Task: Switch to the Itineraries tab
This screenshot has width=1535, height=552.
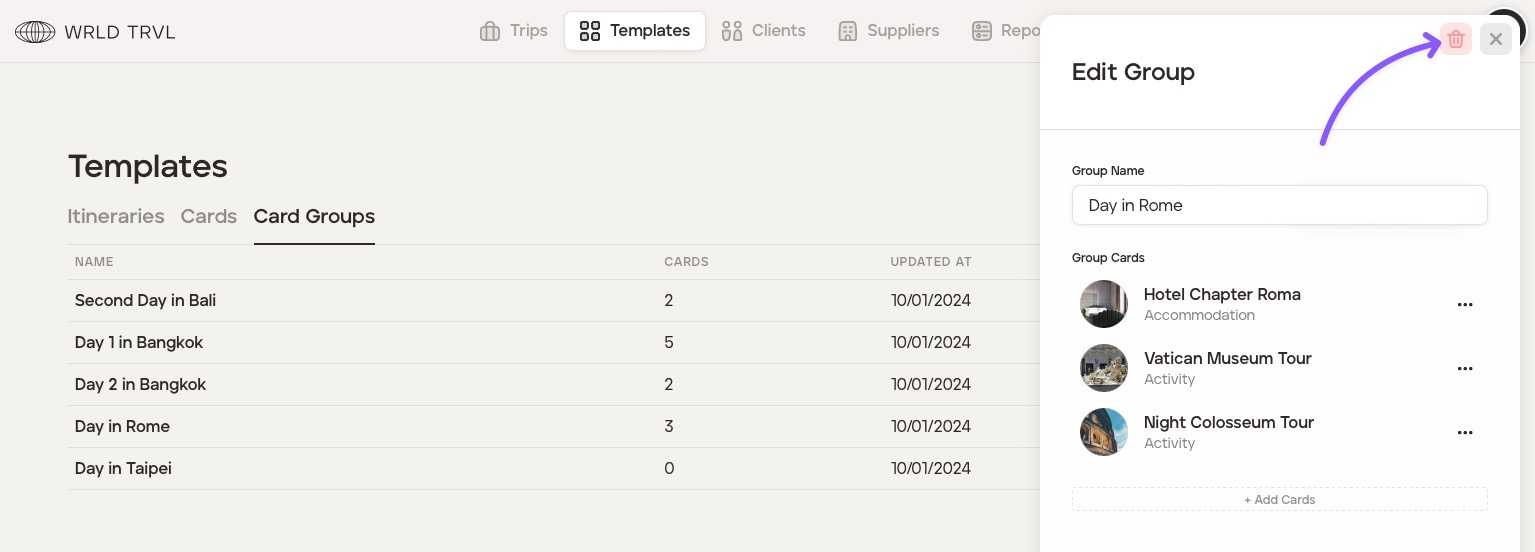Action: pos(116,216)
